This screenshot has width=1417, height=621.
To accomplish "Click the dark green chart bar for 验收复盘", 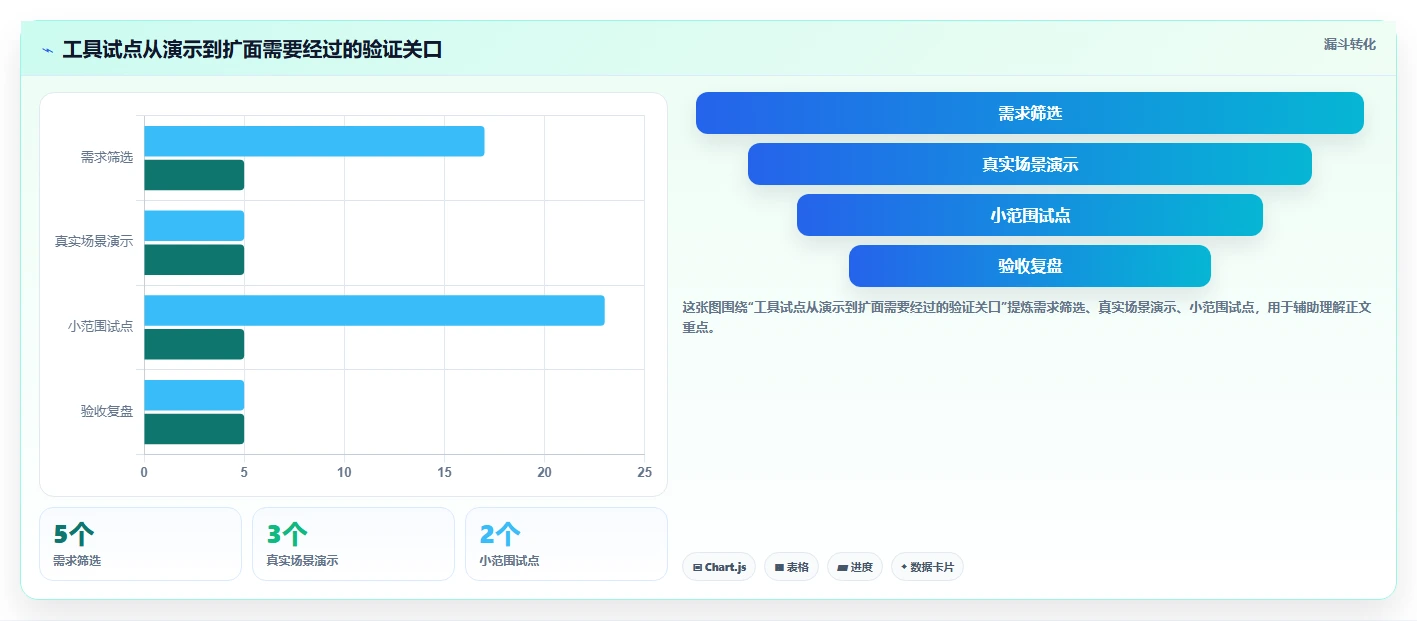I will (194, 429).
